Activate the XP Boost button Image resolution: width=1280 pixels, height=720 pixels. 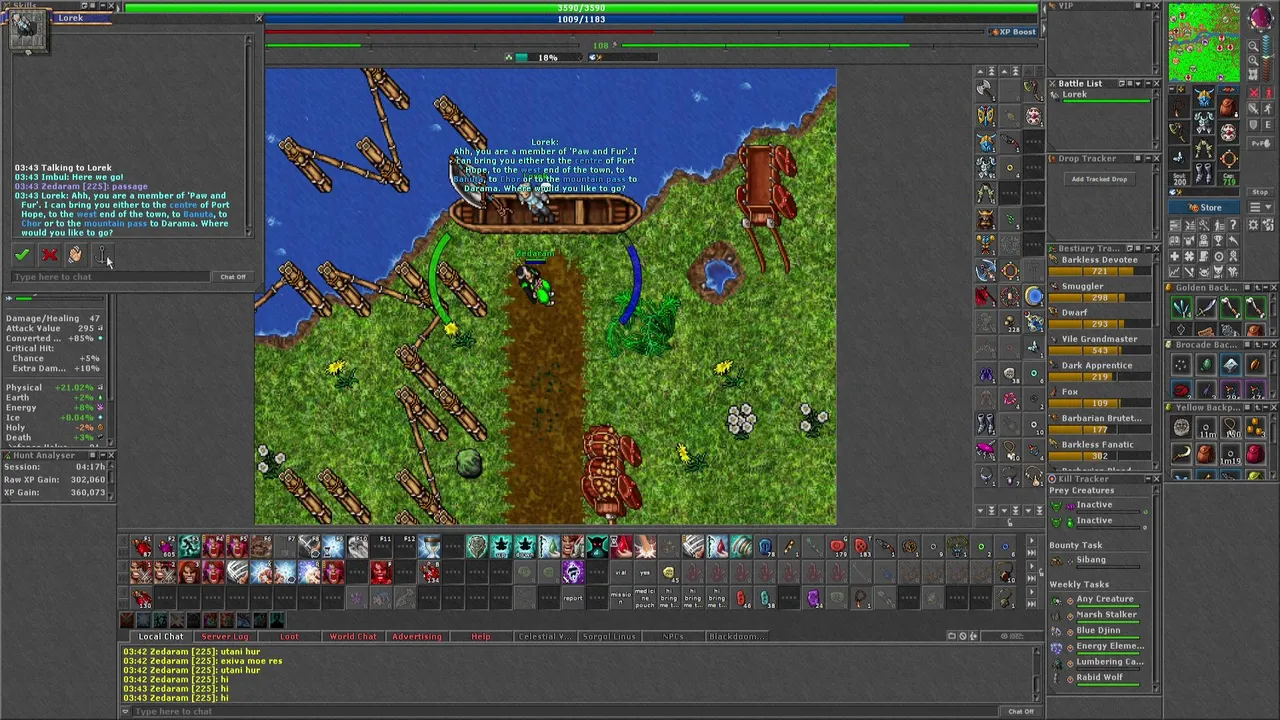tap(1012, 31)
